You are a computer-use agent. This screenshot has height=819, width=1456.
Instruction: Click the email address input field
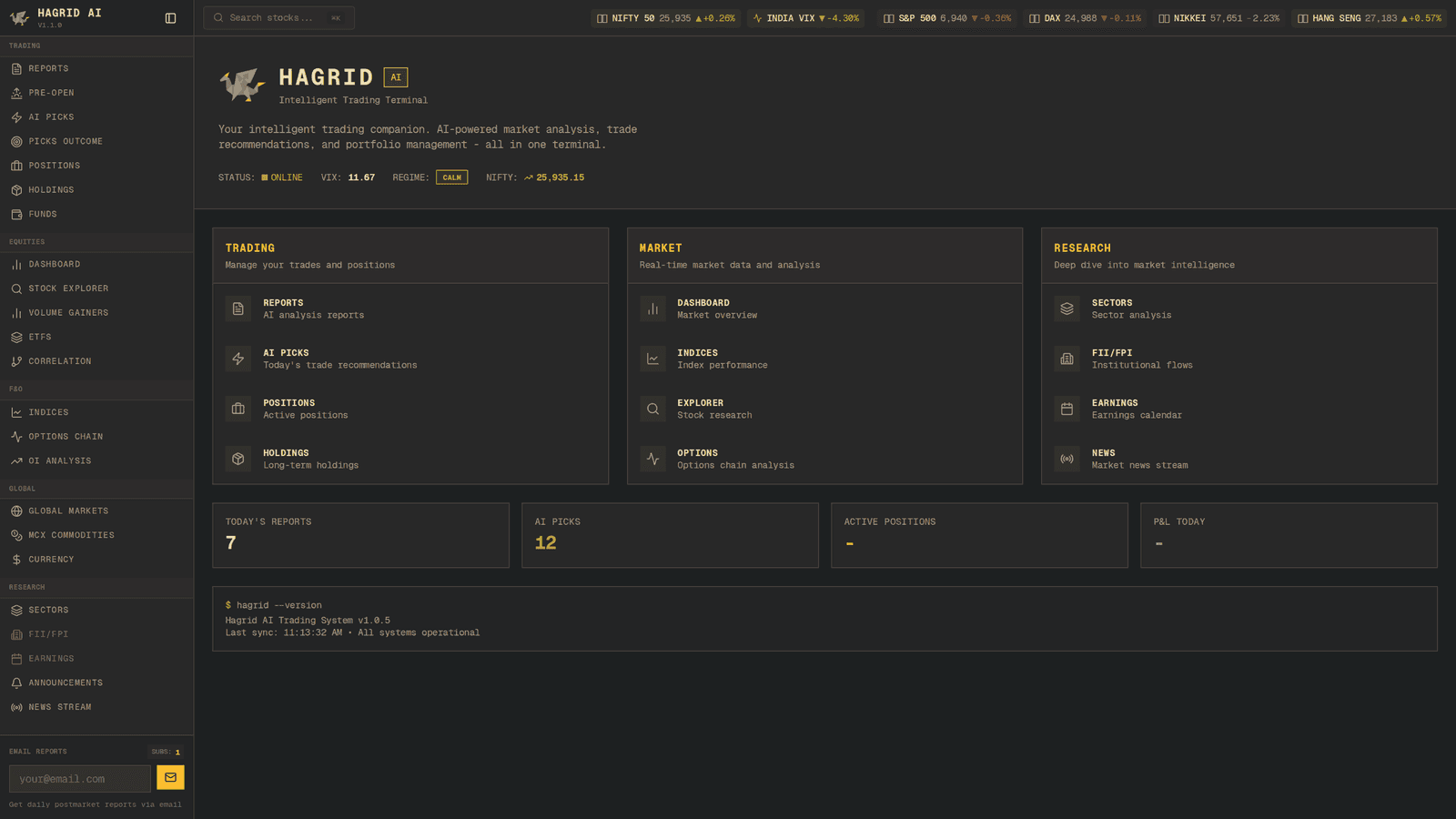pos(80,779)
